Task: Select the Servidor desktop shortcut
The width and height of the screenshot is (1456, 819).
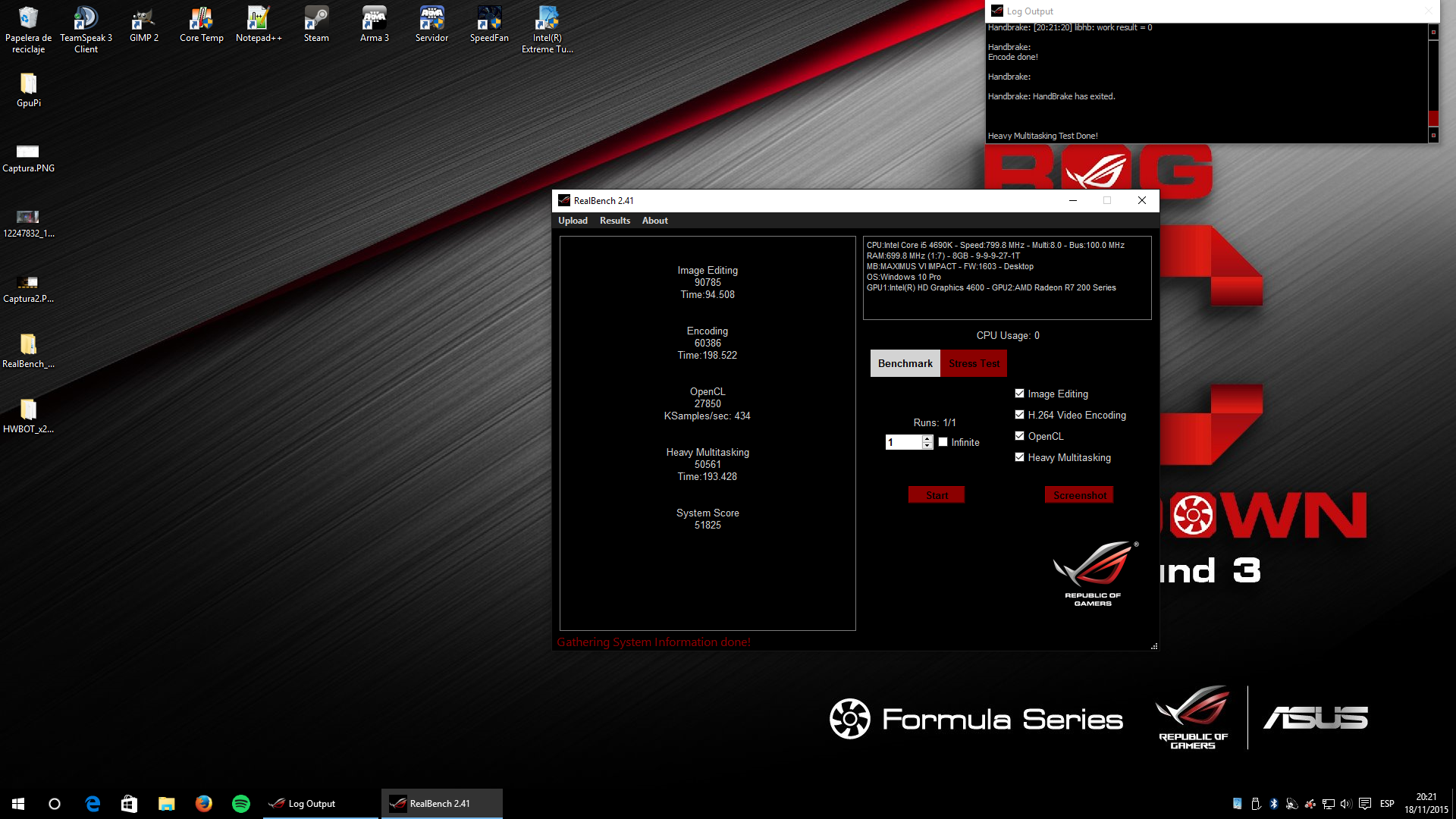Action: click(431, 25)
